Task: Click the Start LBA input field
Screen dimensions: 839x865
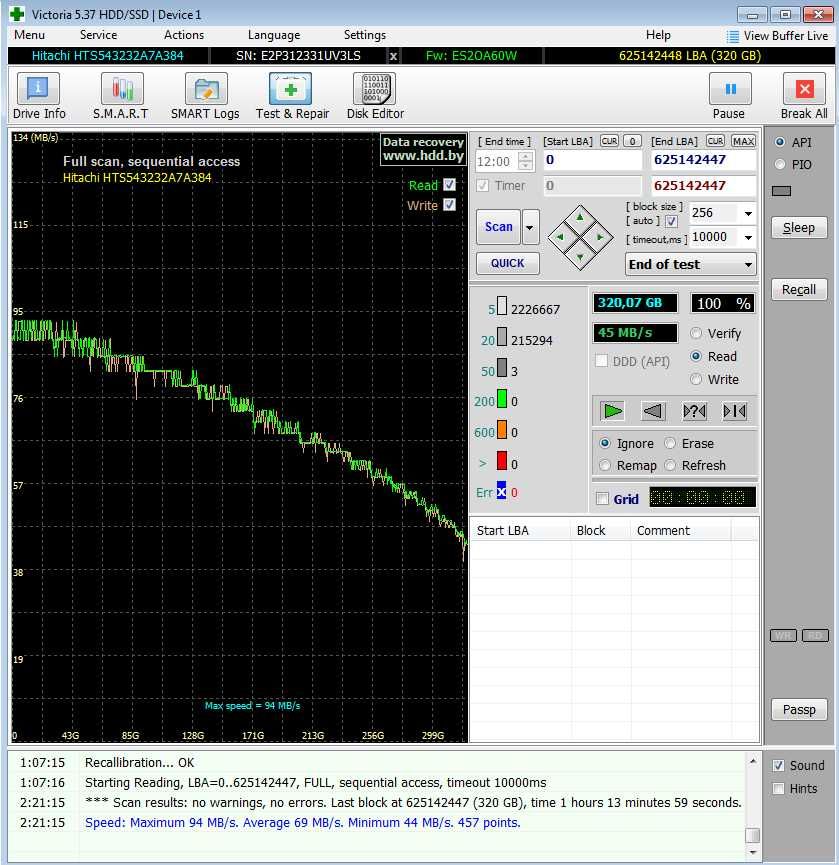Action: [592, 160]
